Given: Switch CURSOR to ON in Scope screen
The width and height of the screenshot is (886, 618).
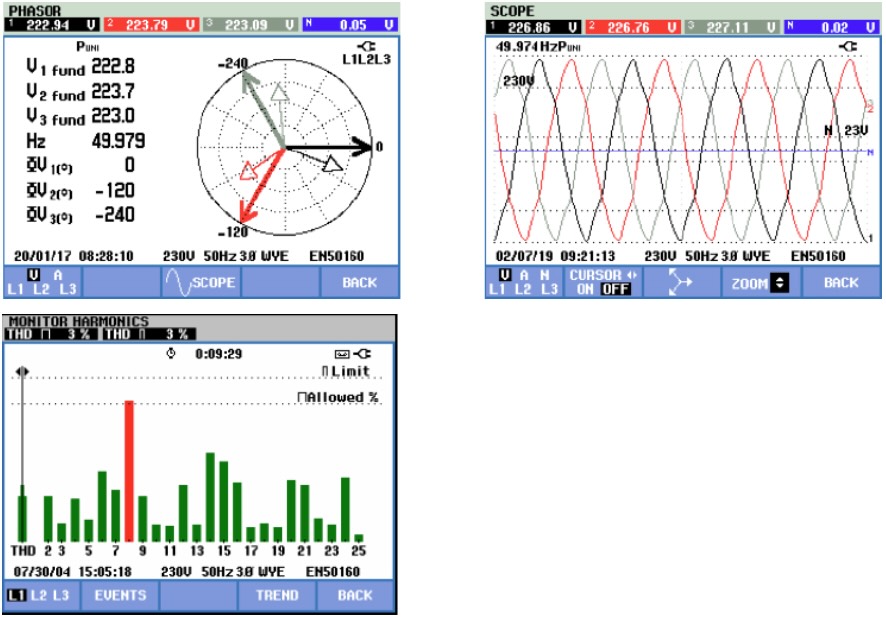Looking at the screenshot, I should [584, 289].
